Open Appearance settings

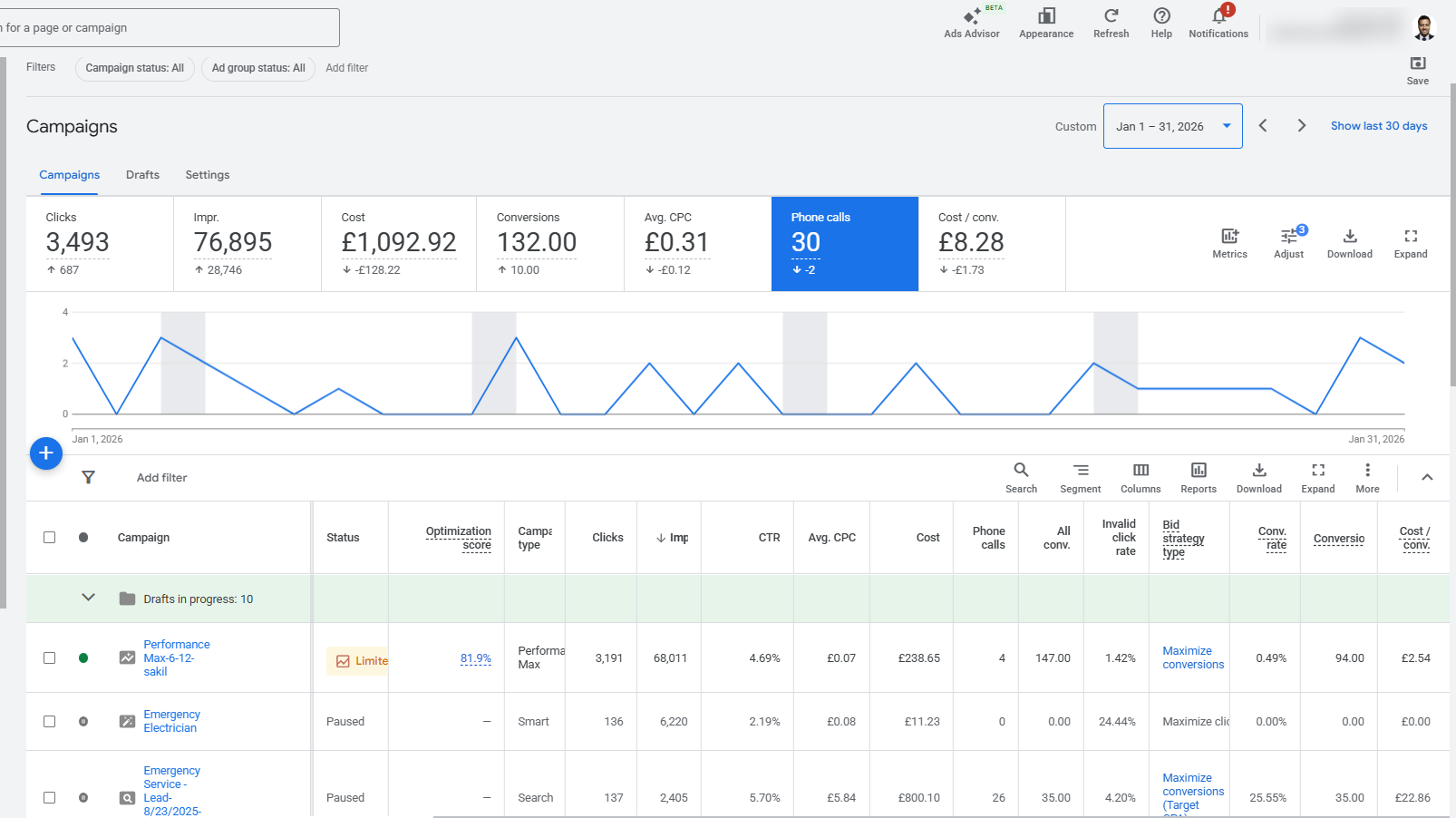click(1046, 23)
